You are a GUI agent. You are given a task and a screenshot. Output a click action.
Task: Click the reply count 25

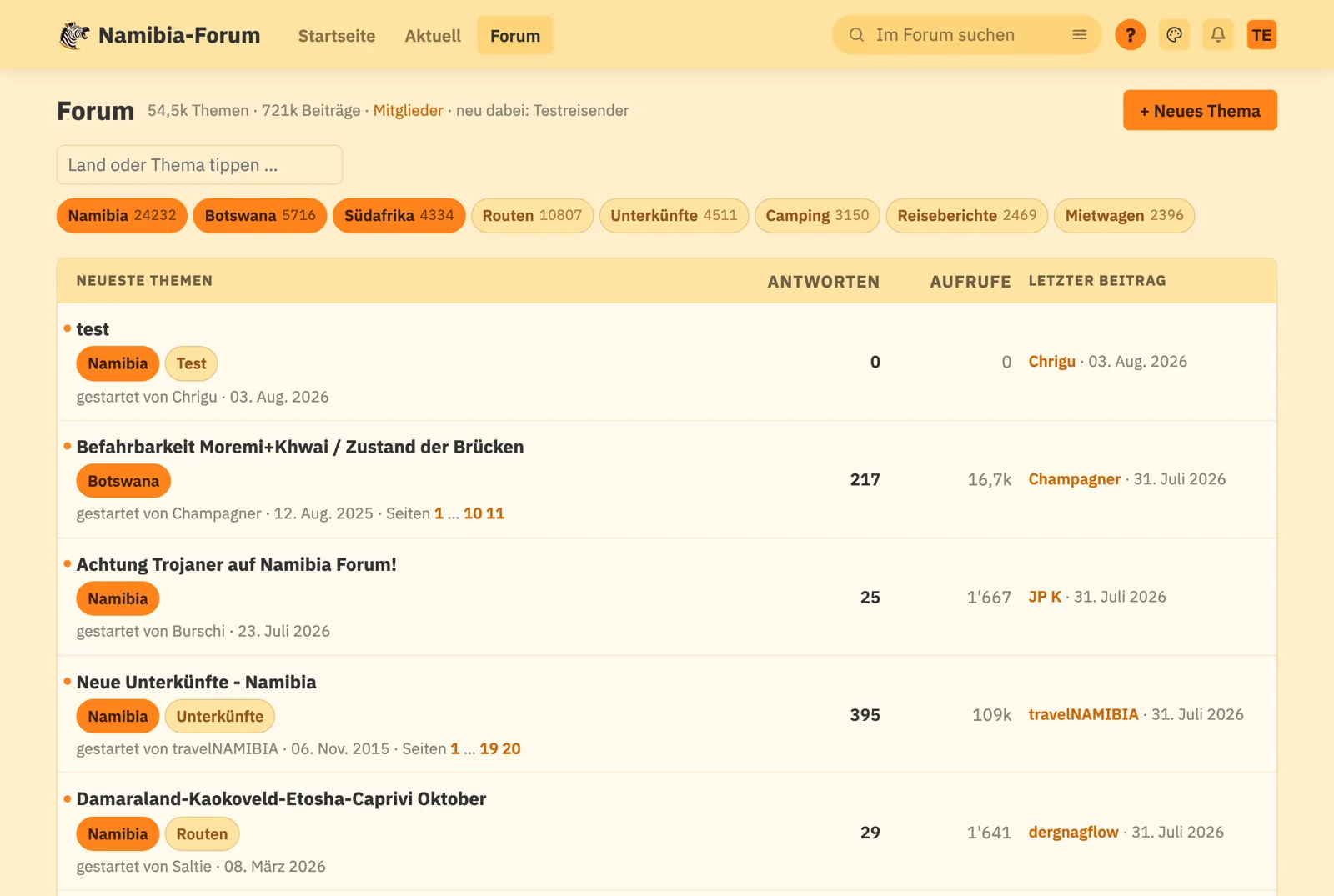click(870, 597)
